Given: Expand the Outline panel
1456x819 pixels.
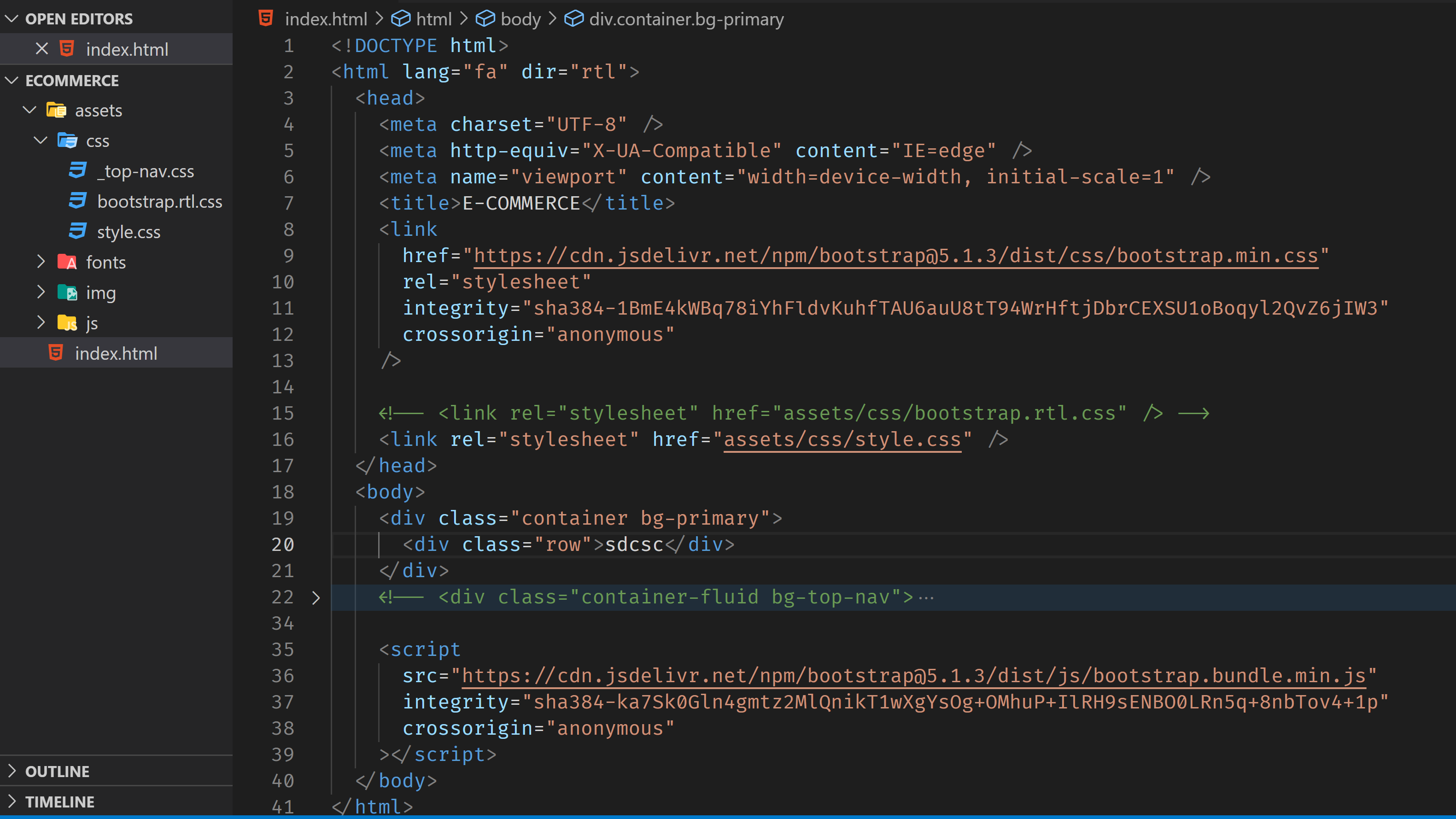Looking at the screenshot, I should coord(12,771).
